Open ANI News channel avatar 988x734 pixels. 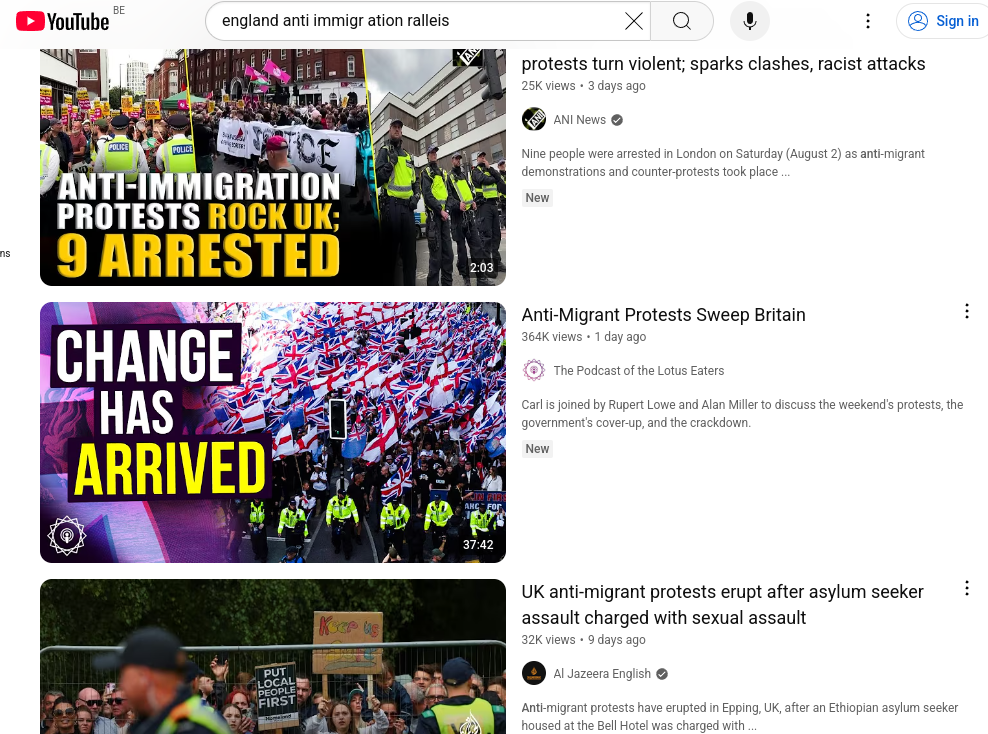tap(534, 120)
